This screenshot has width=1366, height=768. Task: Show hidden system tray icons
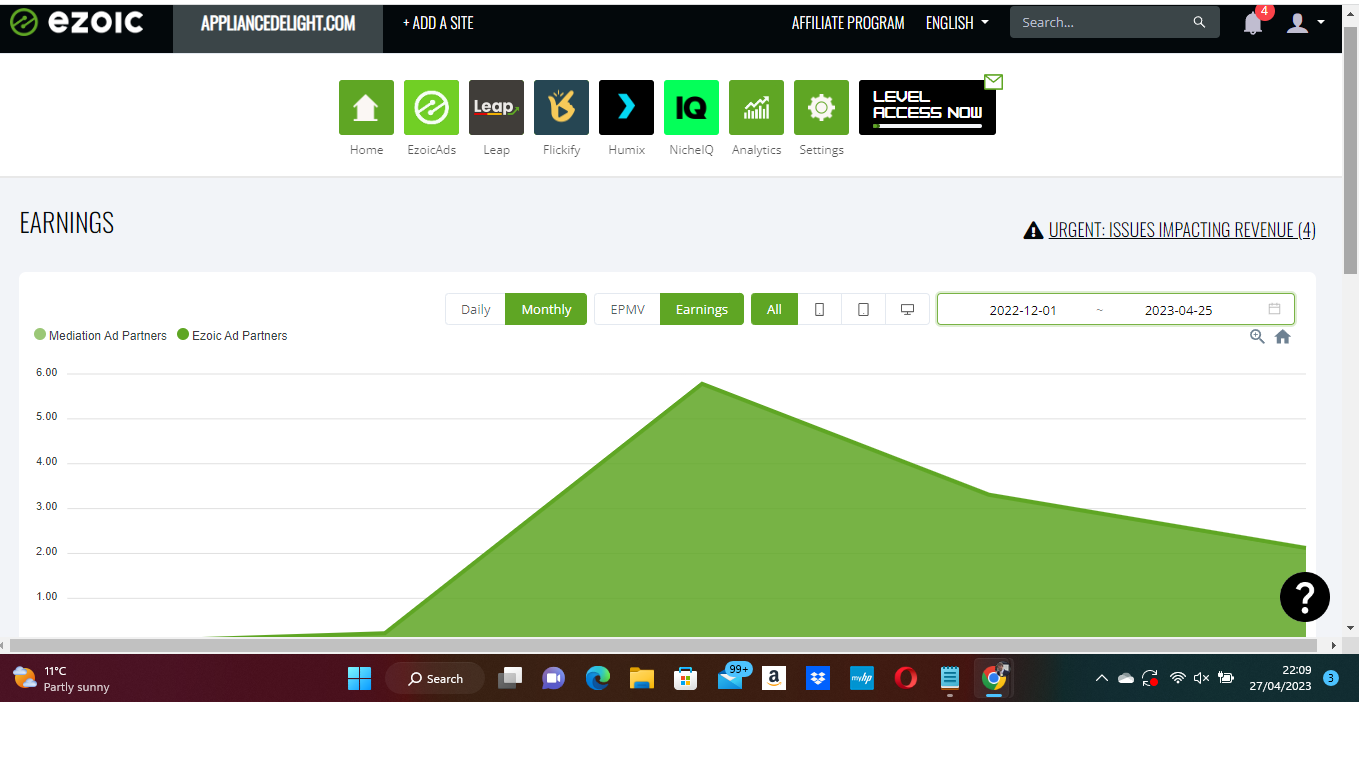click(x=1101, y=678)
